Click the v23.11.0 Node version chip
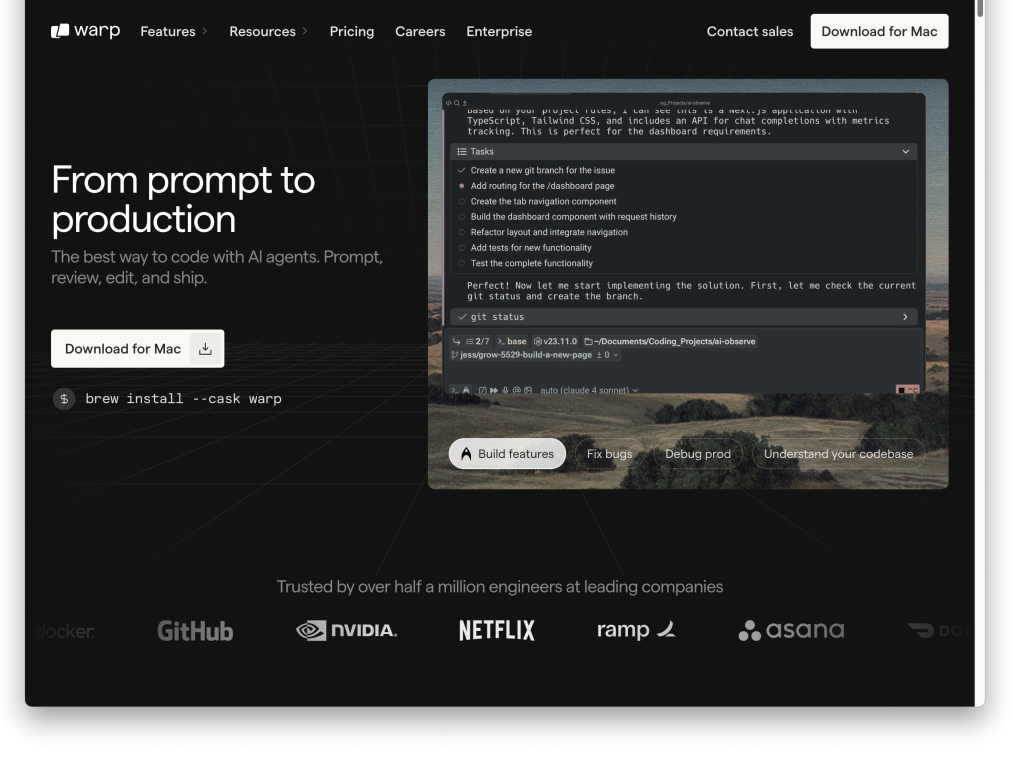 555,341
